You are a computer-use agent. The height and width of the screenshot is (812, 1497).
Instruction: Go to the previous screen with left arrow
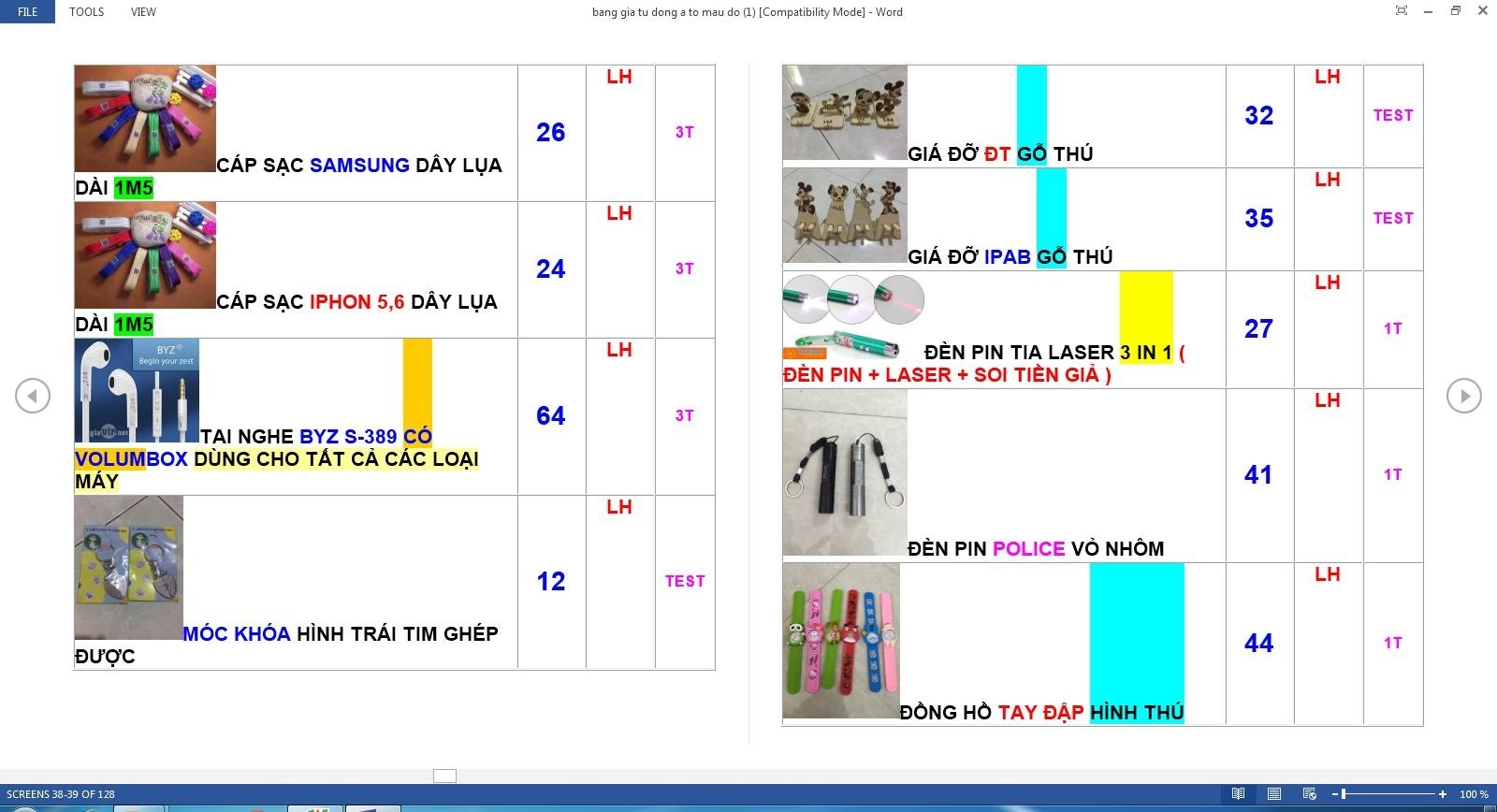(33, 396)
